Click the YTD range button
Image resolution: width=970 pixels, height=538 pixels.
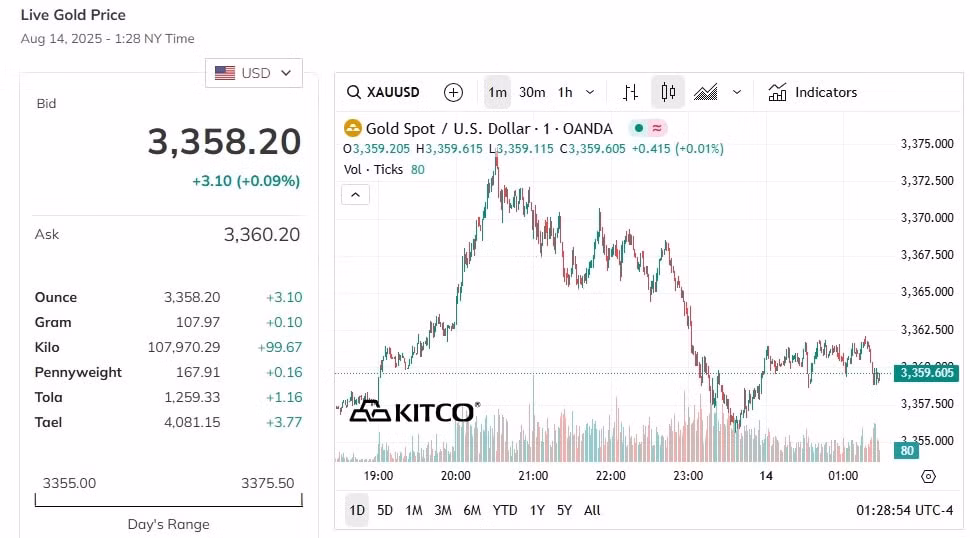tap(505, 510)
